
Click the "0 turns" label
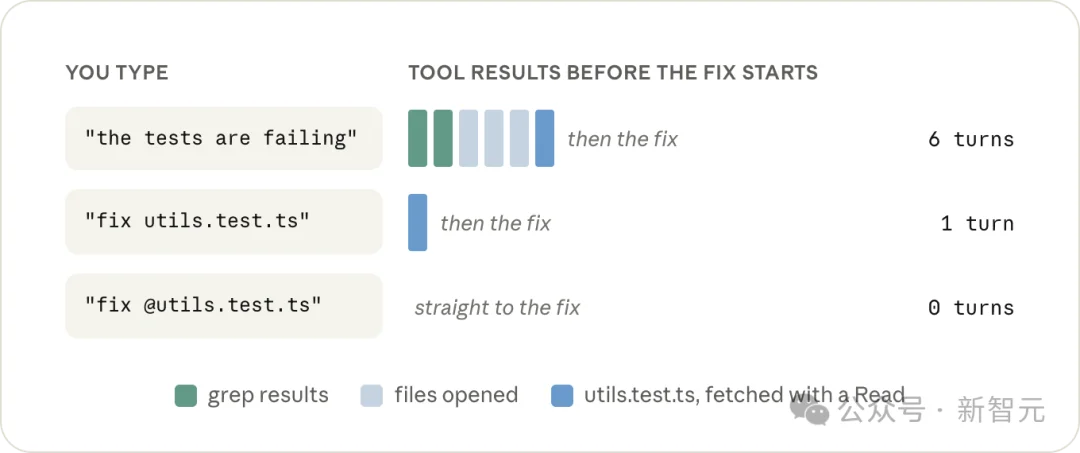pos(971,308)
